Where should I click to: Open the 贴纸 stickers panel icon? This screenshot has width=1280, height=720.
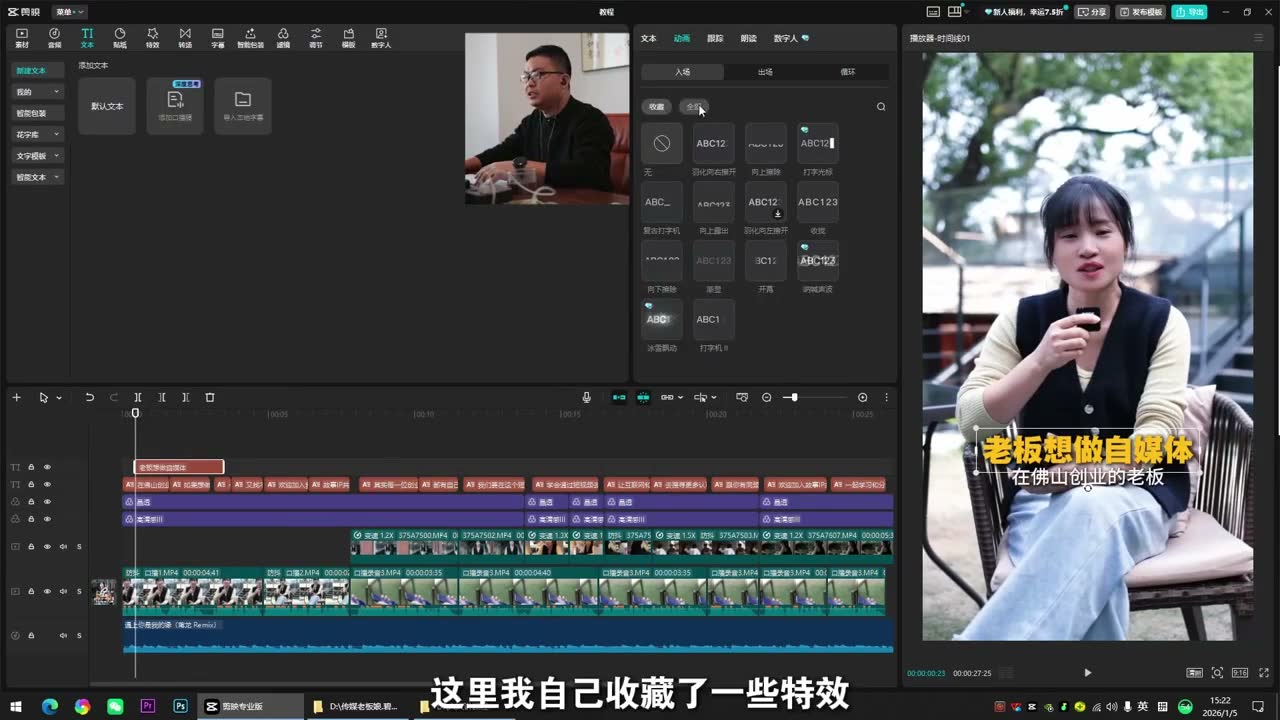(120, 38)
